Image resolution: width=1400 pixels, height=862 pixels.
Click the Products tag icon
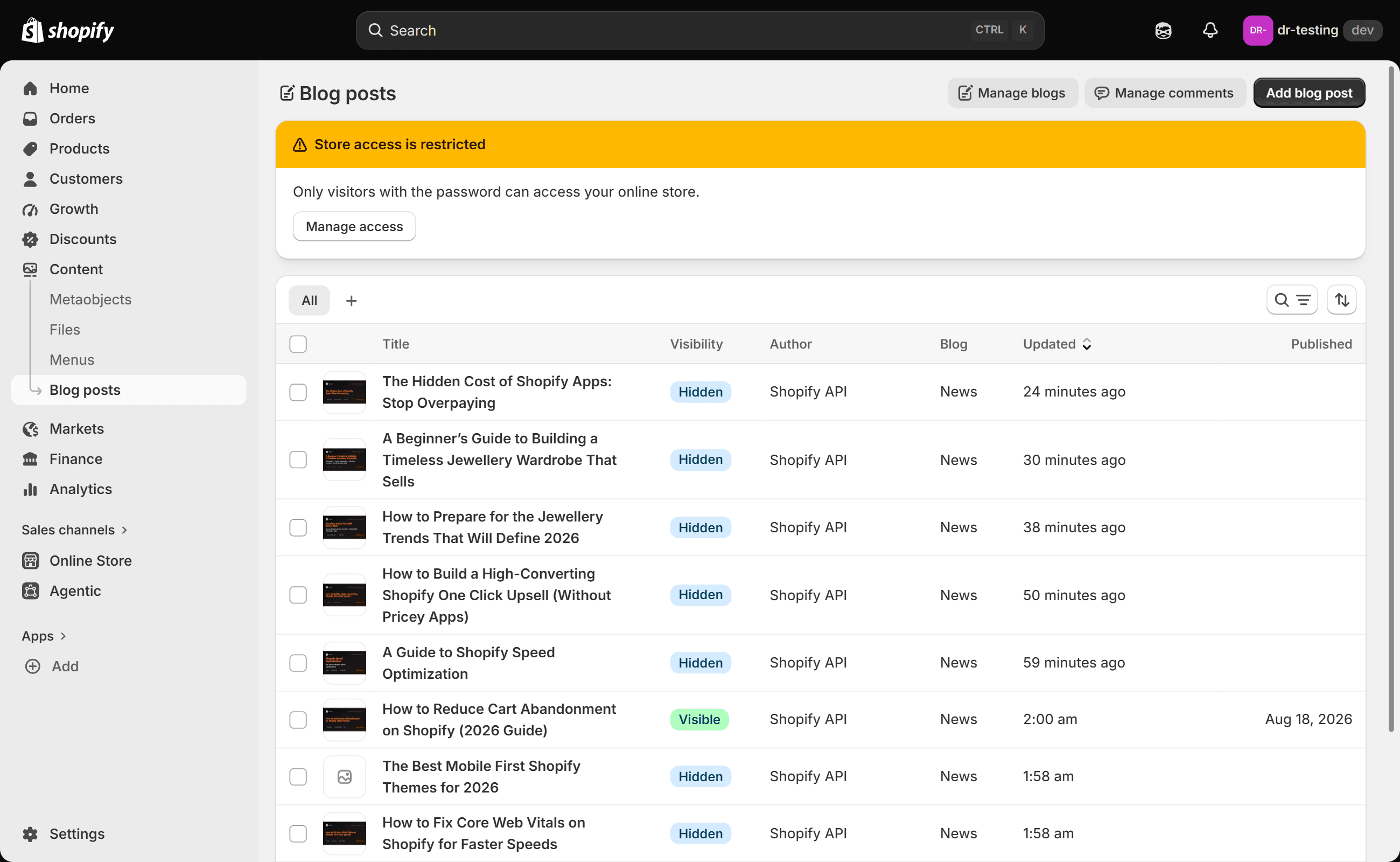click(x=30, y=149)
